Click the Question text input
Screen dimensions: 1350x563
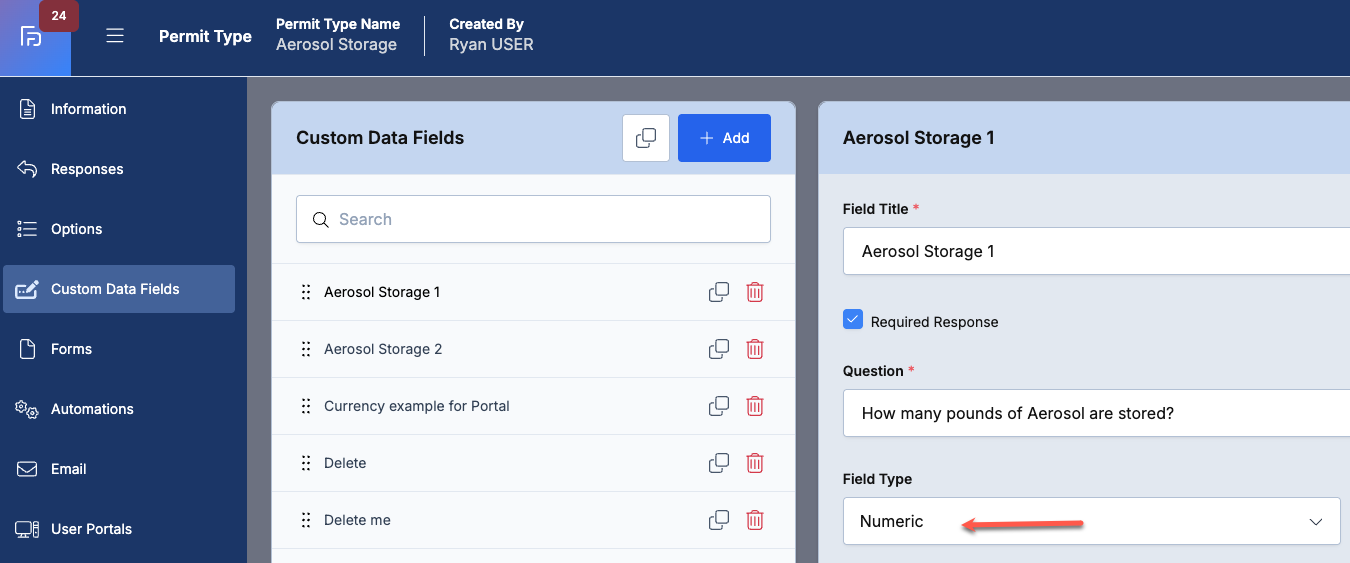(x=1096, y=413)
